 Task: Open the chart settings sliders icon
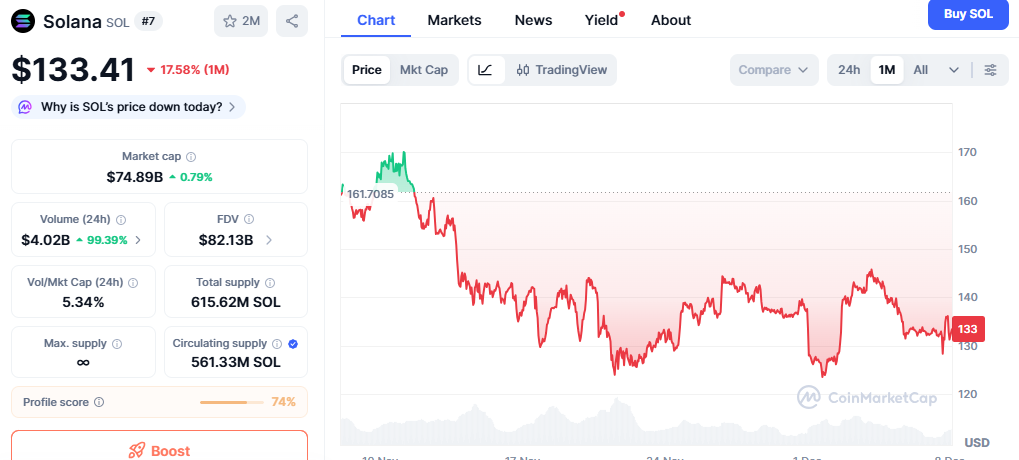pyautogui.click(x=990, y=70)
